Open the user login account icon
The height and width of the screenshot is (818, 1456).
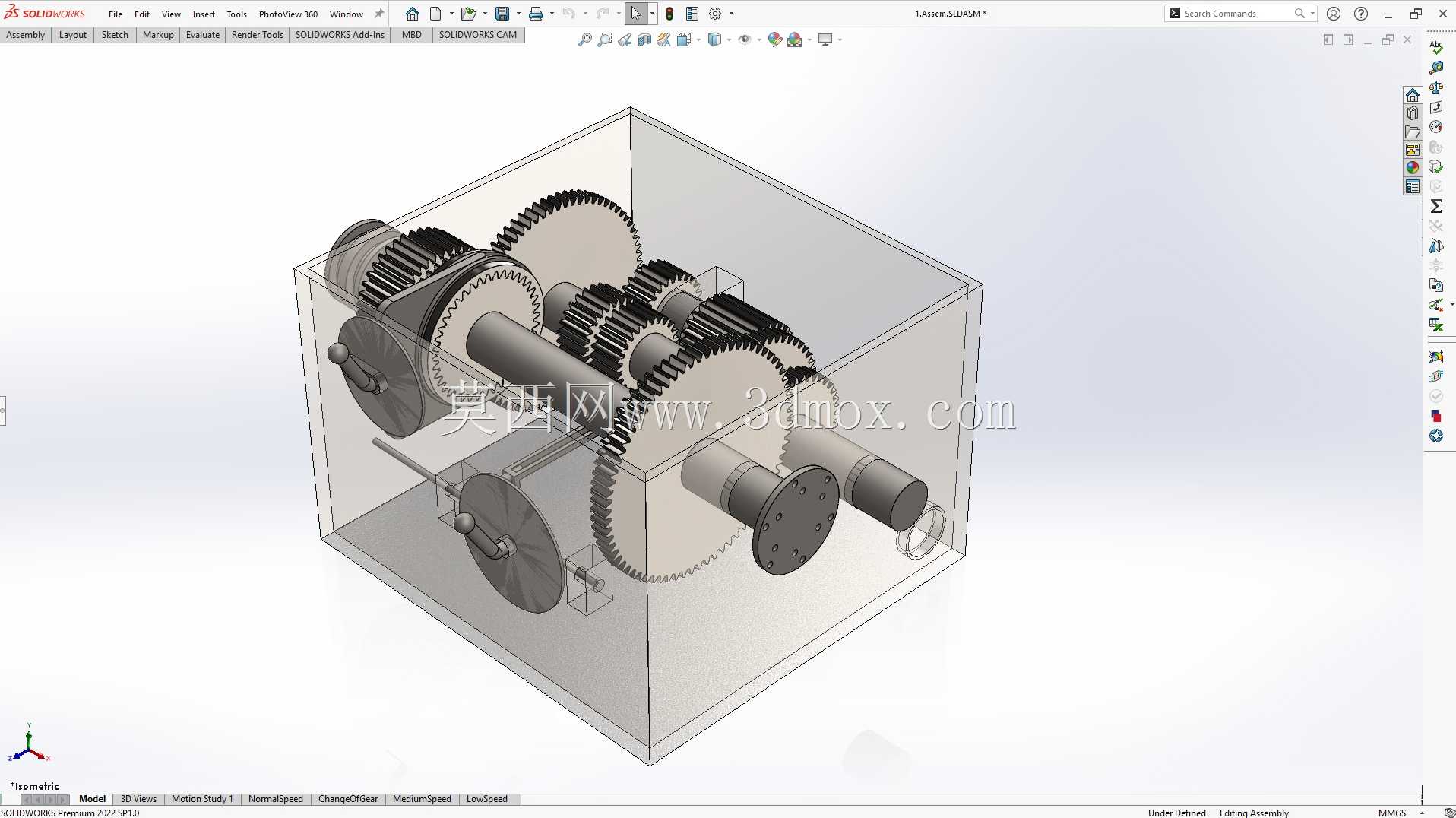coord(1333,14)
